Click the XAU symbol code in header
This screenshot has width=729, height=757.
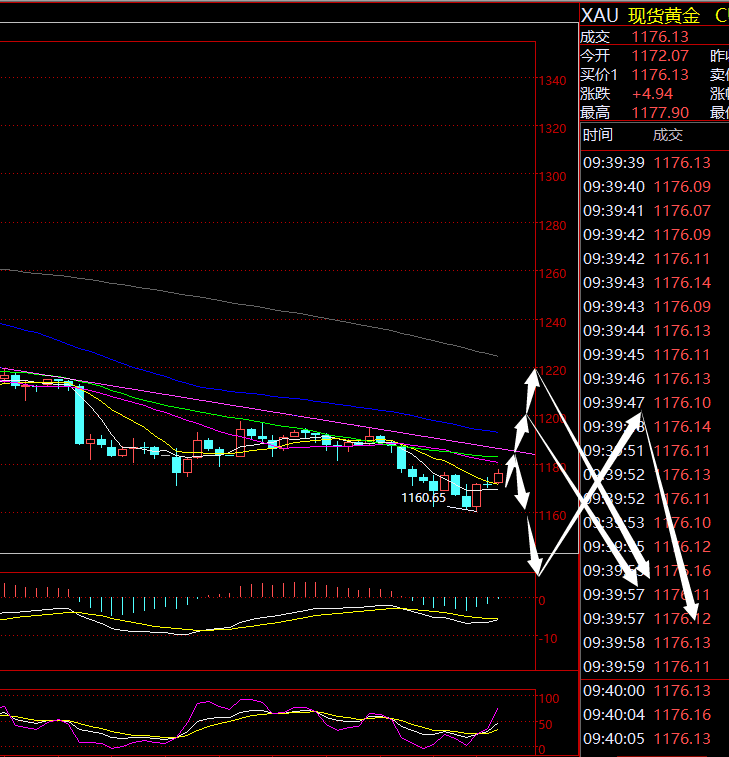[x=600, y=15]
